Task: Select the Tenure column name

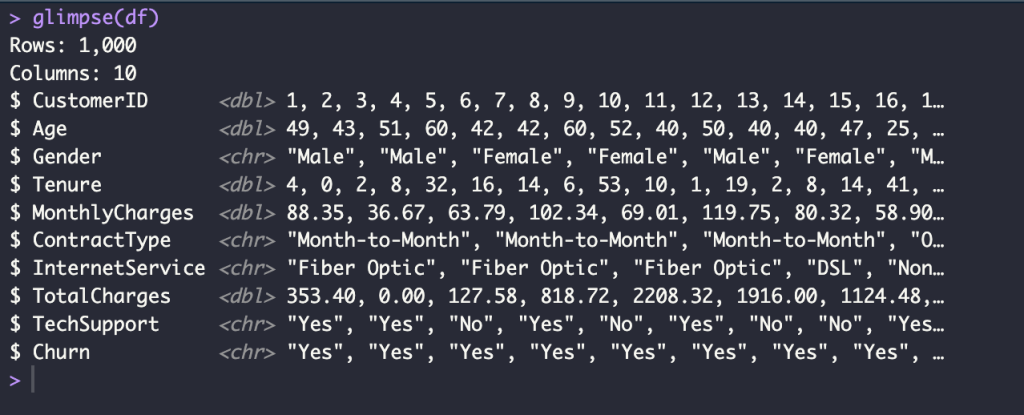Action: [67, 185]
